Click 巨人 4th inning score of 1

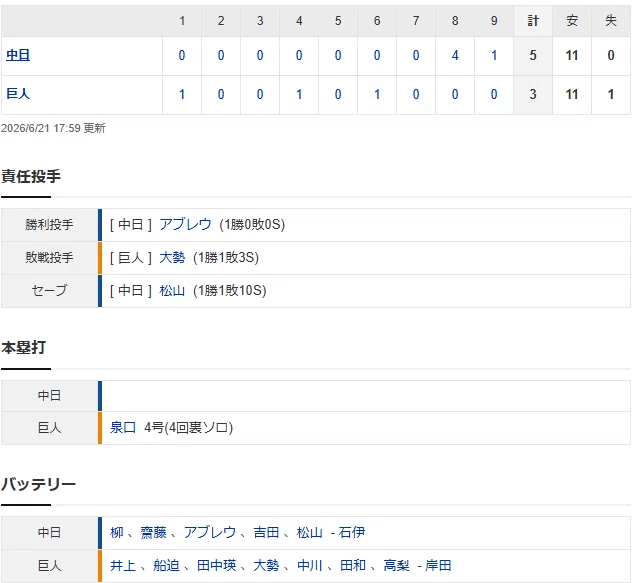(299, 94)
